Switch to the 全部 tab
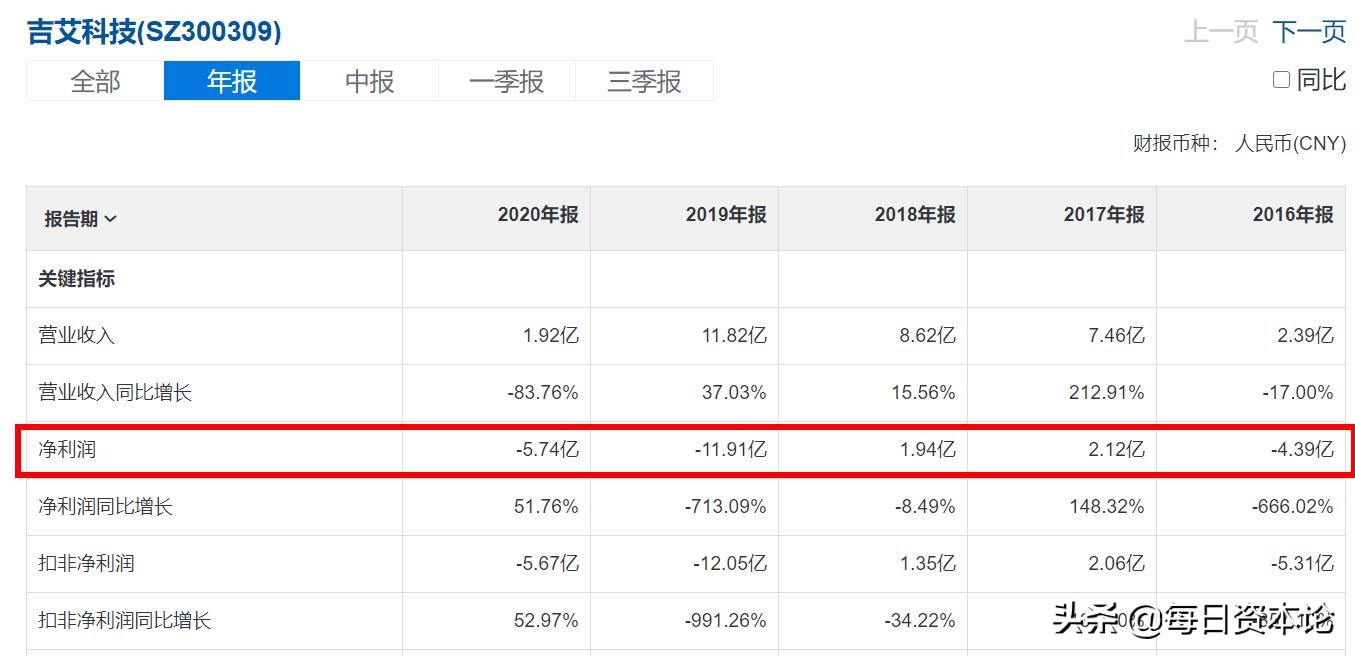The image size is (1355, 656). pos(93,82)
